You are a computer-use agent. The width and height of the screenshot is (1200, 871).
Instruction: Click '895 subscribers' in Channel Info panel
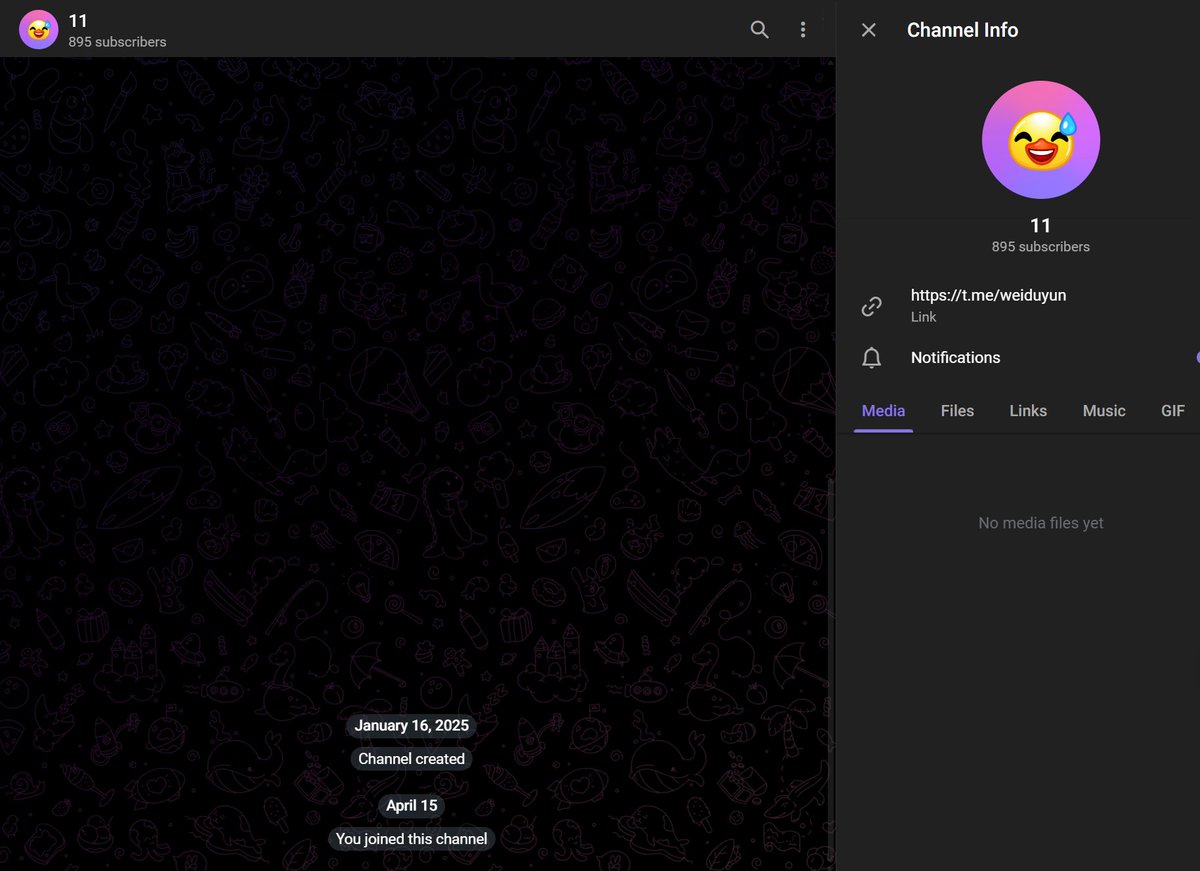[x=1041, y=246]
